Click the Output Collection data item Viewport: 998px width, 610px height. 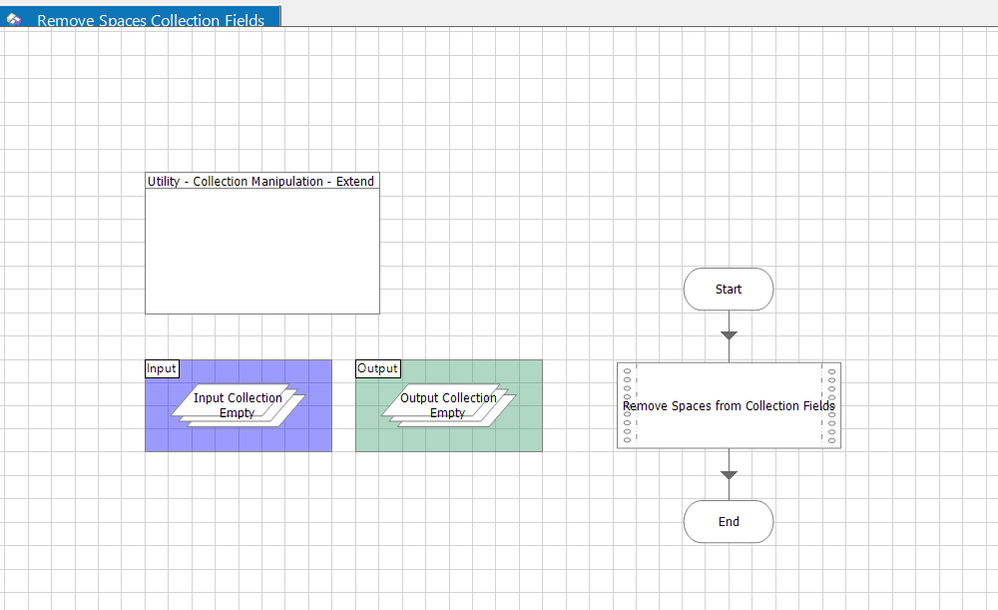click(448, 405)
